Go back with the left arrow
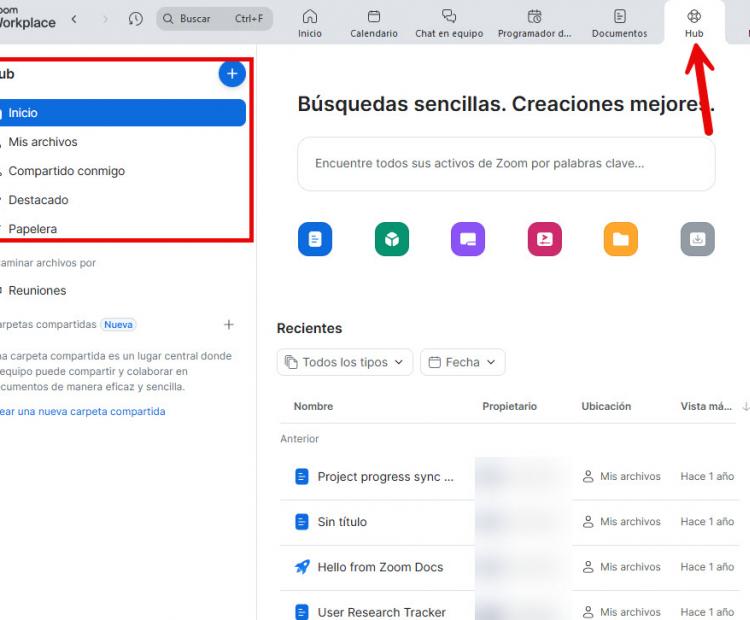Screen dimensions: 750x620 [74, 19]
